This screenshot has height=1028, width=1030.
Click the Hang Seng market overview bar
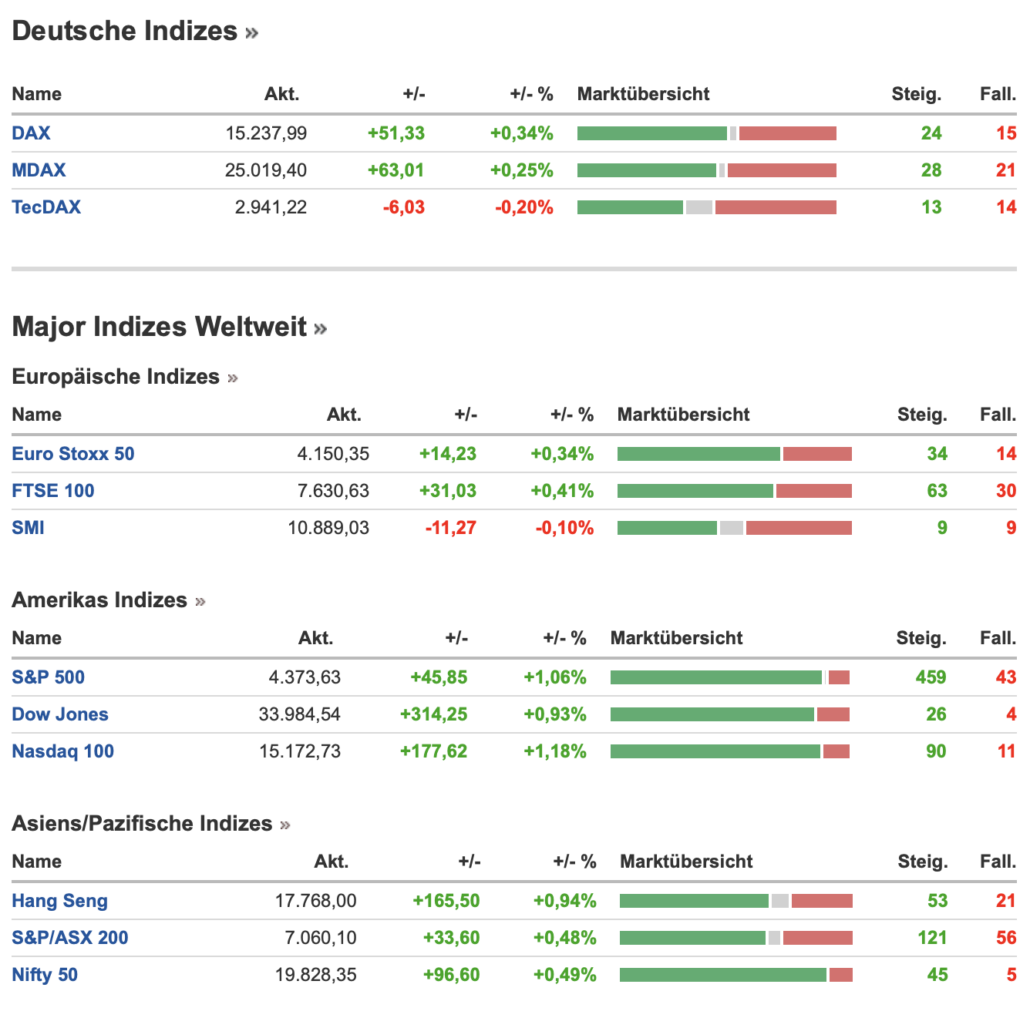point(736,901)
